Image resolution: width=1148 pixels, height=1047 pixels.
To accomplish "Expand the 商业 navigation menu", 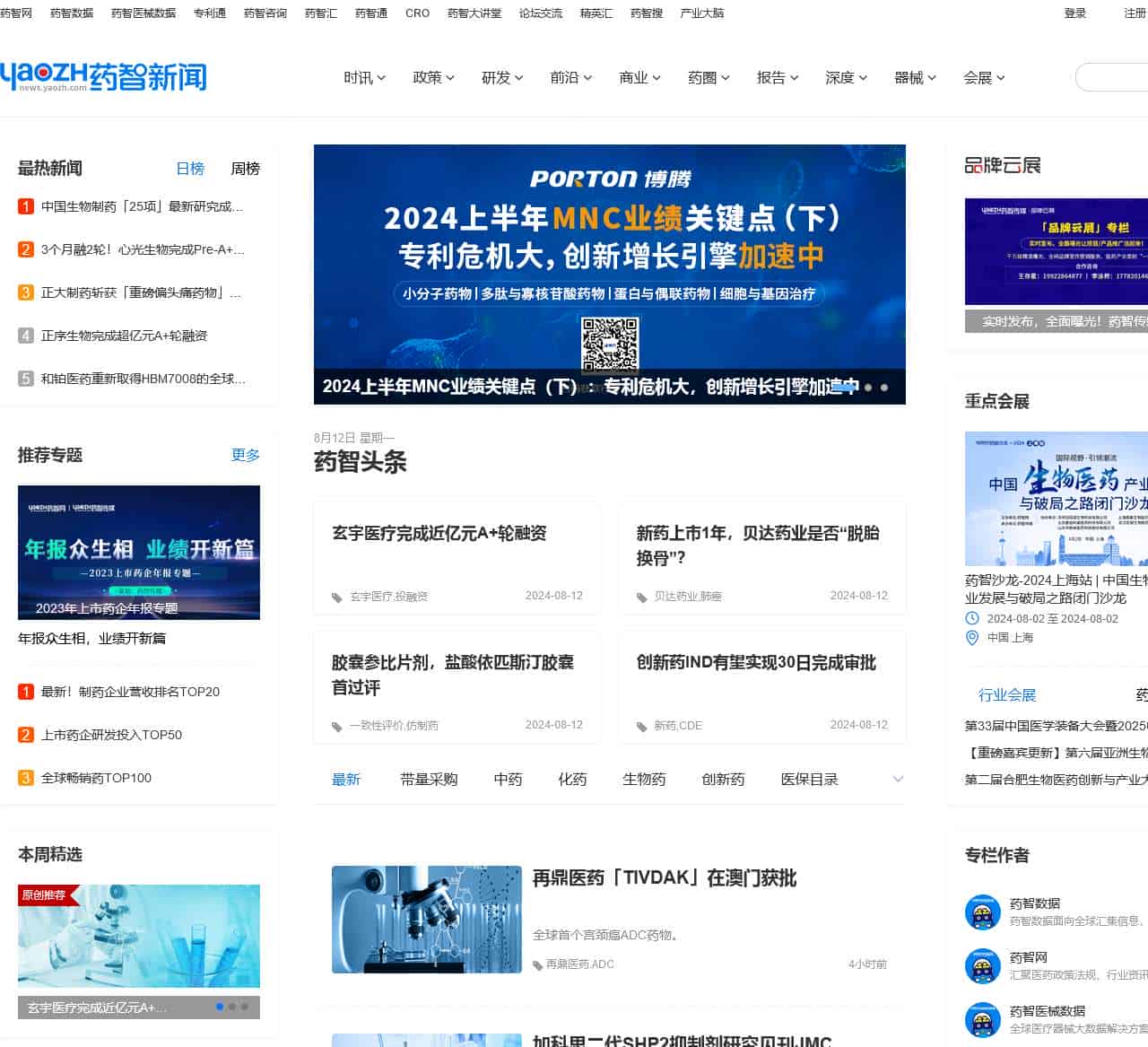I will point(640,78).
